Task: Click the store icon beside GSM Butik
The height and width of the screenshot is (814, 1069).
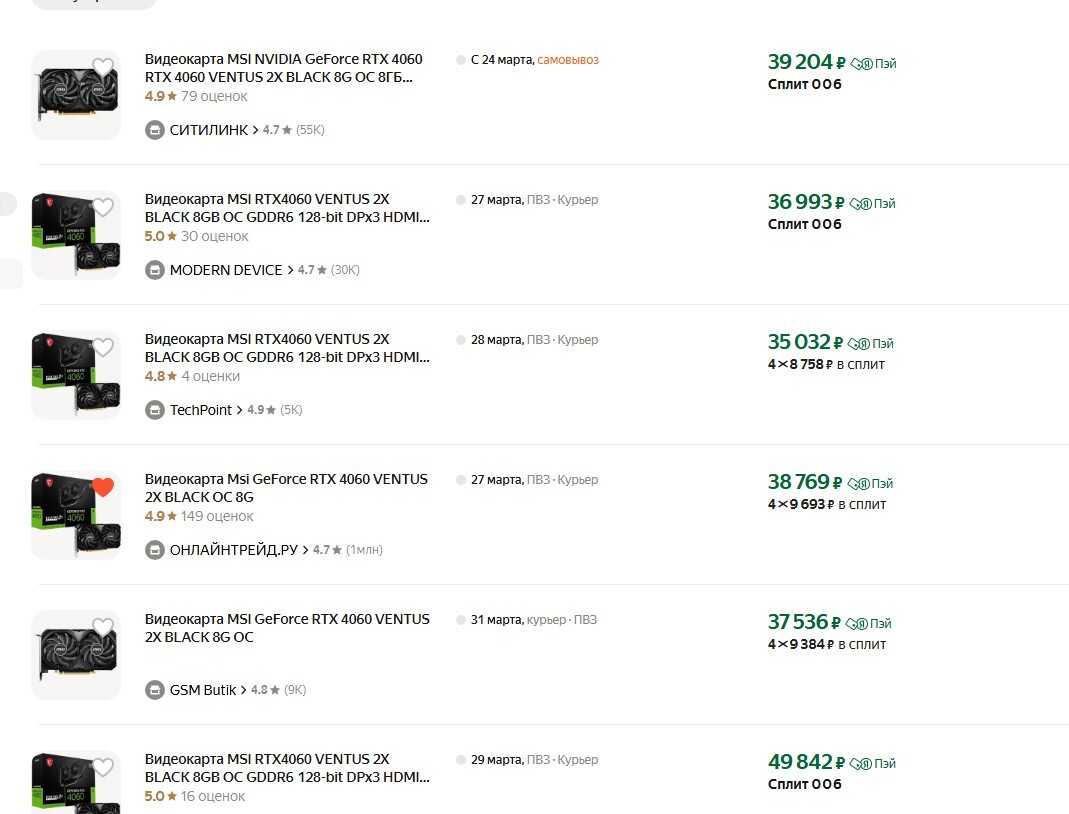Action: click(155, 690)
